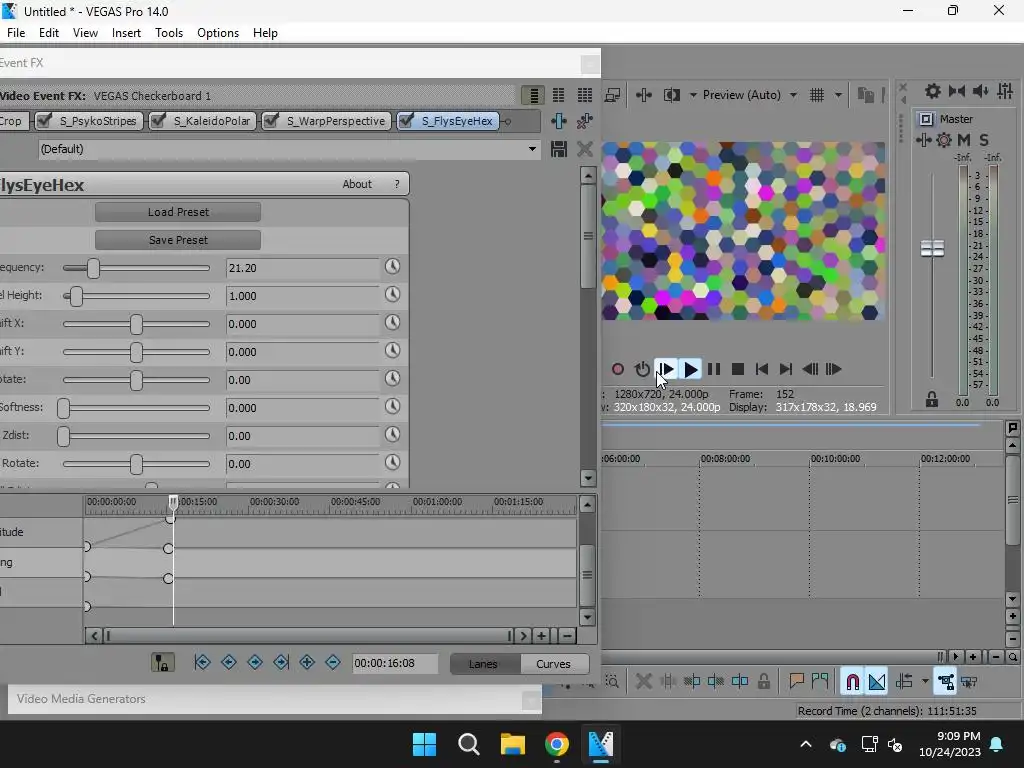1024x768 pixels.
Task: Click the Play button in preview
Action: [690, 369]
